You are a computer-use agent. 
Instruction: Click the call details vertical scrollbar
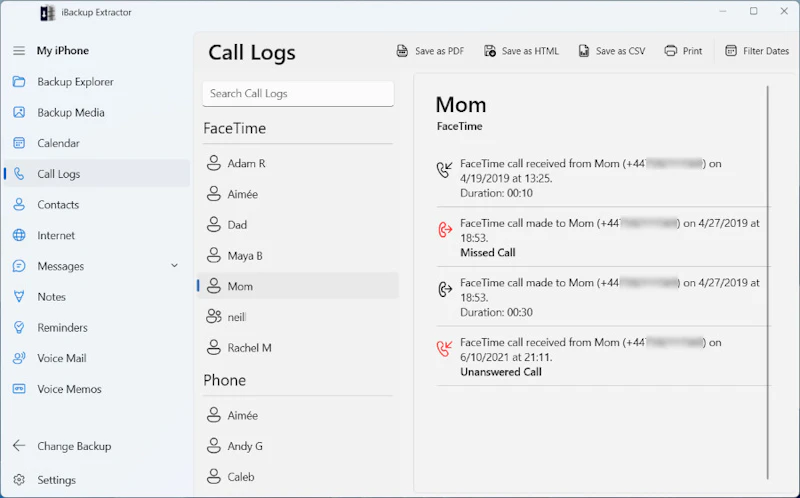tap(768, 282)
